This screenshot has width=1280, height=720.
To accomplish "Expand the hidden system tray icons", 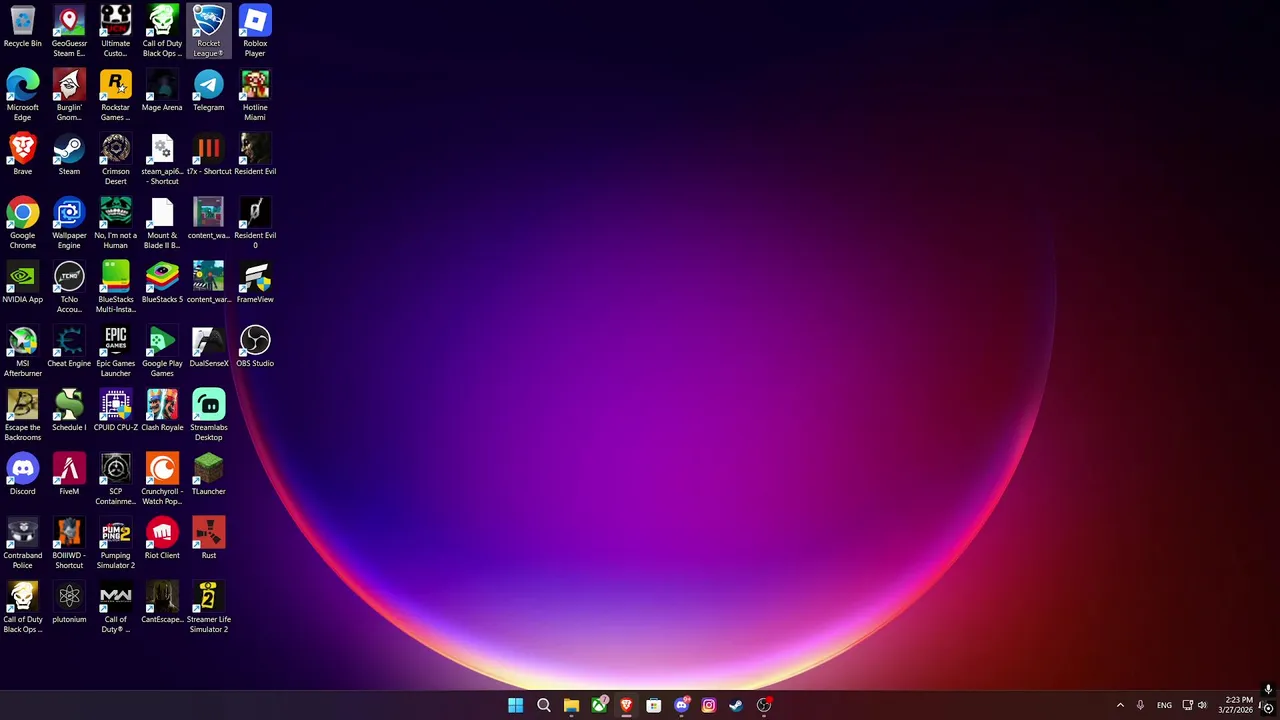I will [1120, 705].
